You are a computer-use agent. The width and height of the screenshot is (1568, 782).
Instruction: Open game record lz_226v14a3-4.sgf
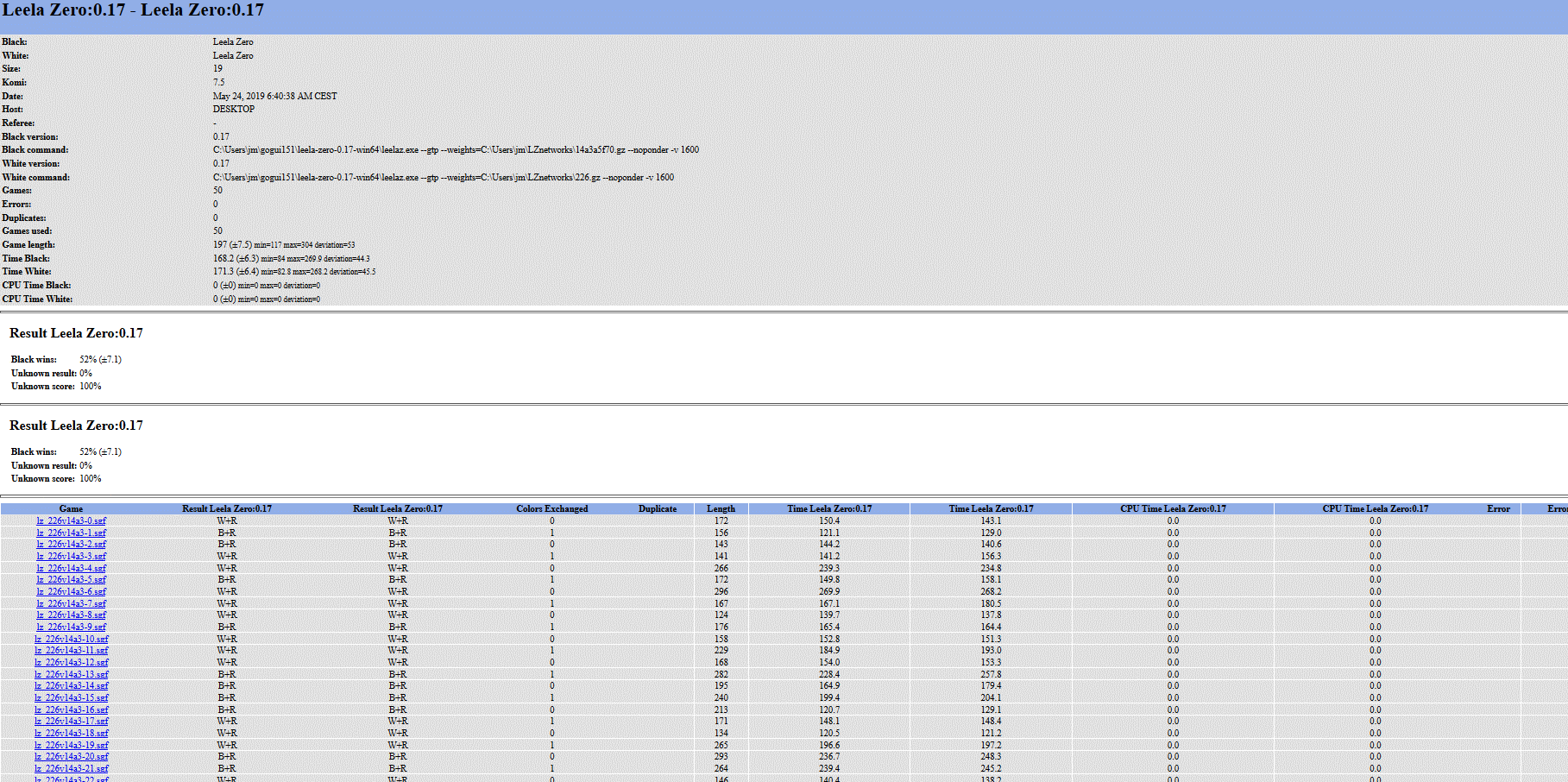coord(71,569)
